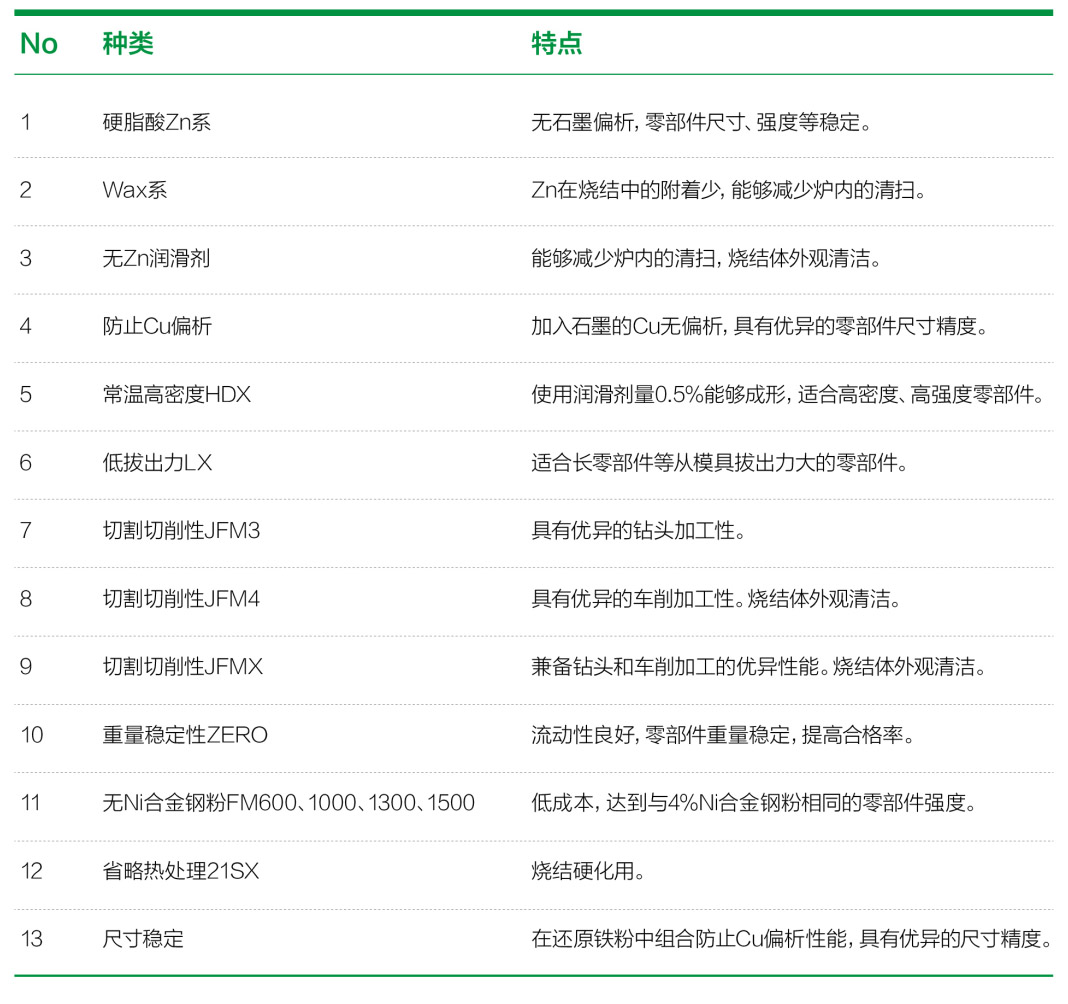Click feature text '使用润滑剂量0.5%能够成形' in row 5
The height and width of the screenshot is (1004, 1068).
659,394
